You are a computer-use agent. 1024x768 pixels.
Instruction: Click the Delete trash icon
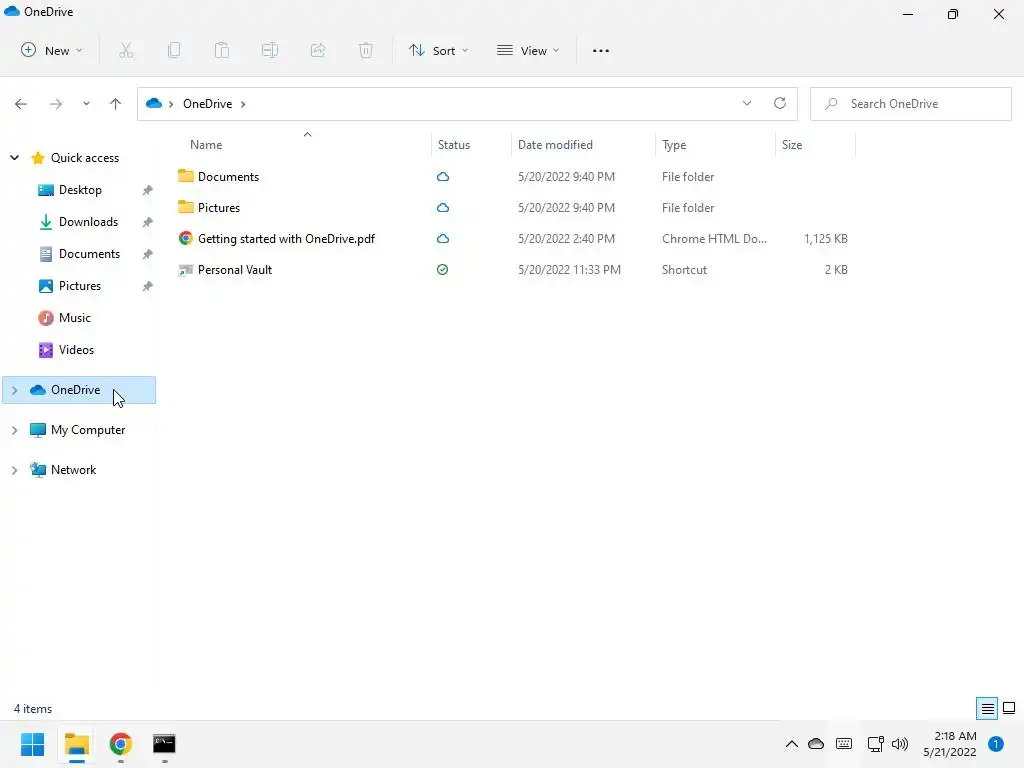[x=366, y=50]
